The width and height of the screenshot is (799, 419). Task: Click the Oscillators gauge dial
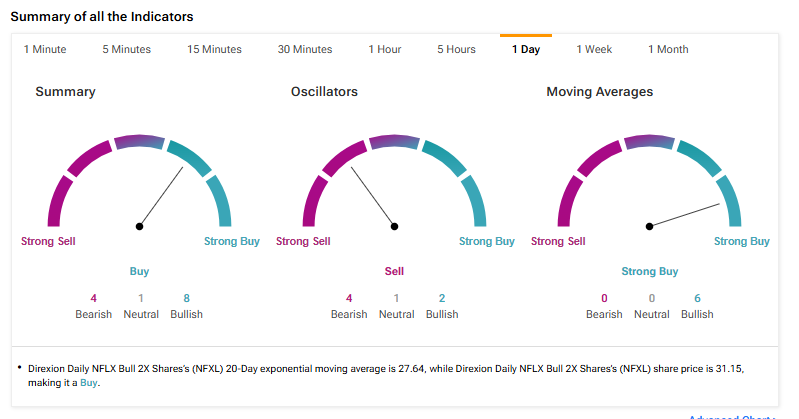point(395,182)
